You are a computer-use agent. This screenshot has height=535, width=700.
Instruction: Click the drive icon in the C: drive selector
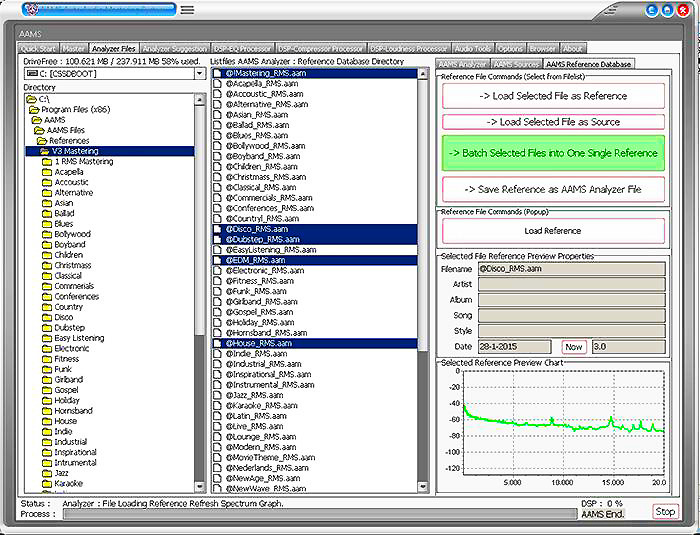32,74
